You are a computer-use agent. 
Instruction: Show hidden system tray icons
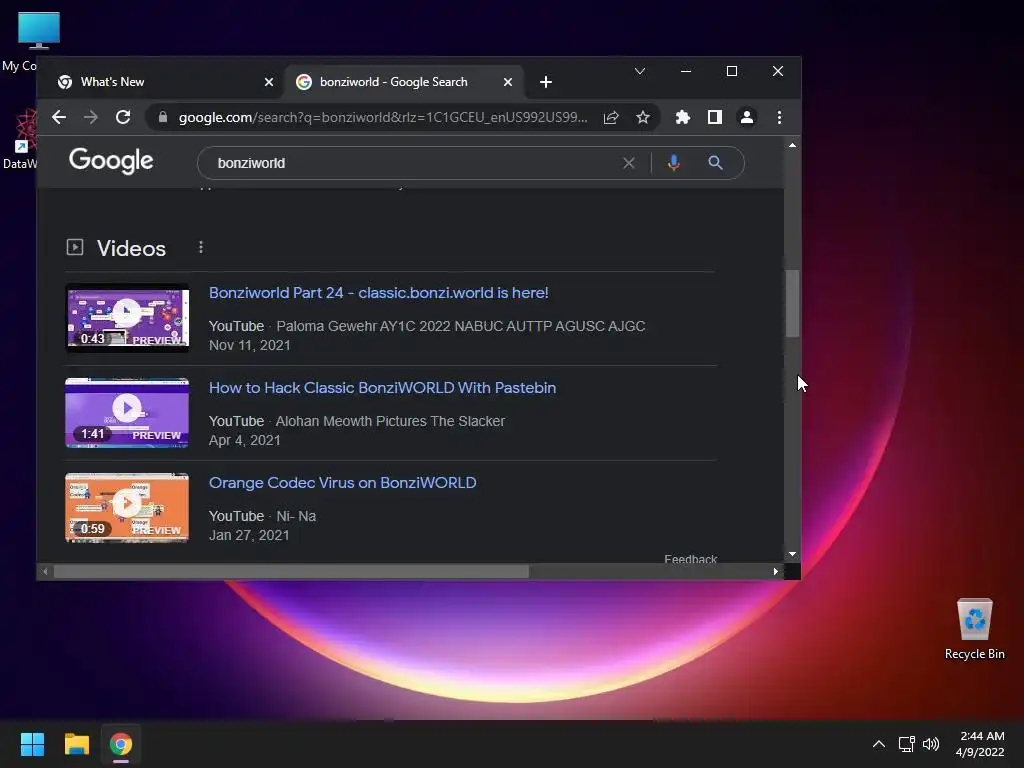coord(879,744)
